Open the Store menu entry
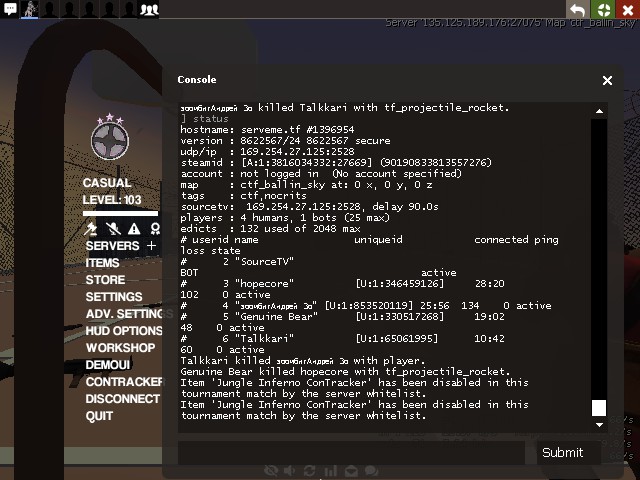Viewport: 640px width, 480px height. point(105,280)
